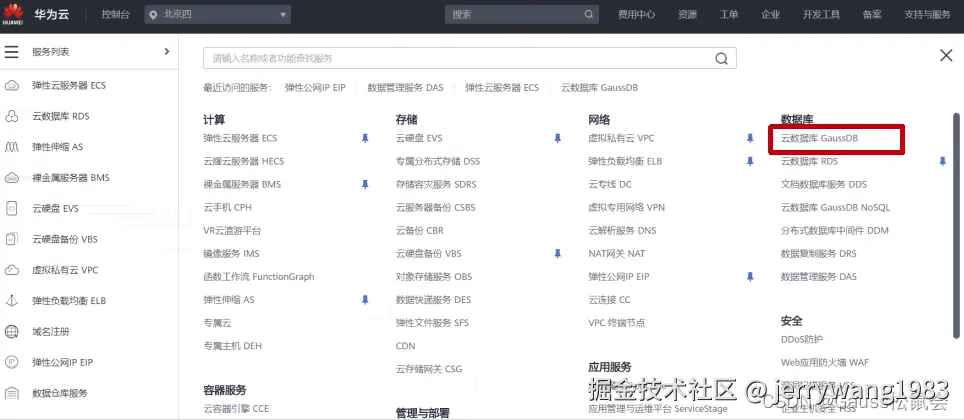Open 云数据库 GaussDB under 数据库
This screenshot has width=964, height=420.
pos(819,138)
